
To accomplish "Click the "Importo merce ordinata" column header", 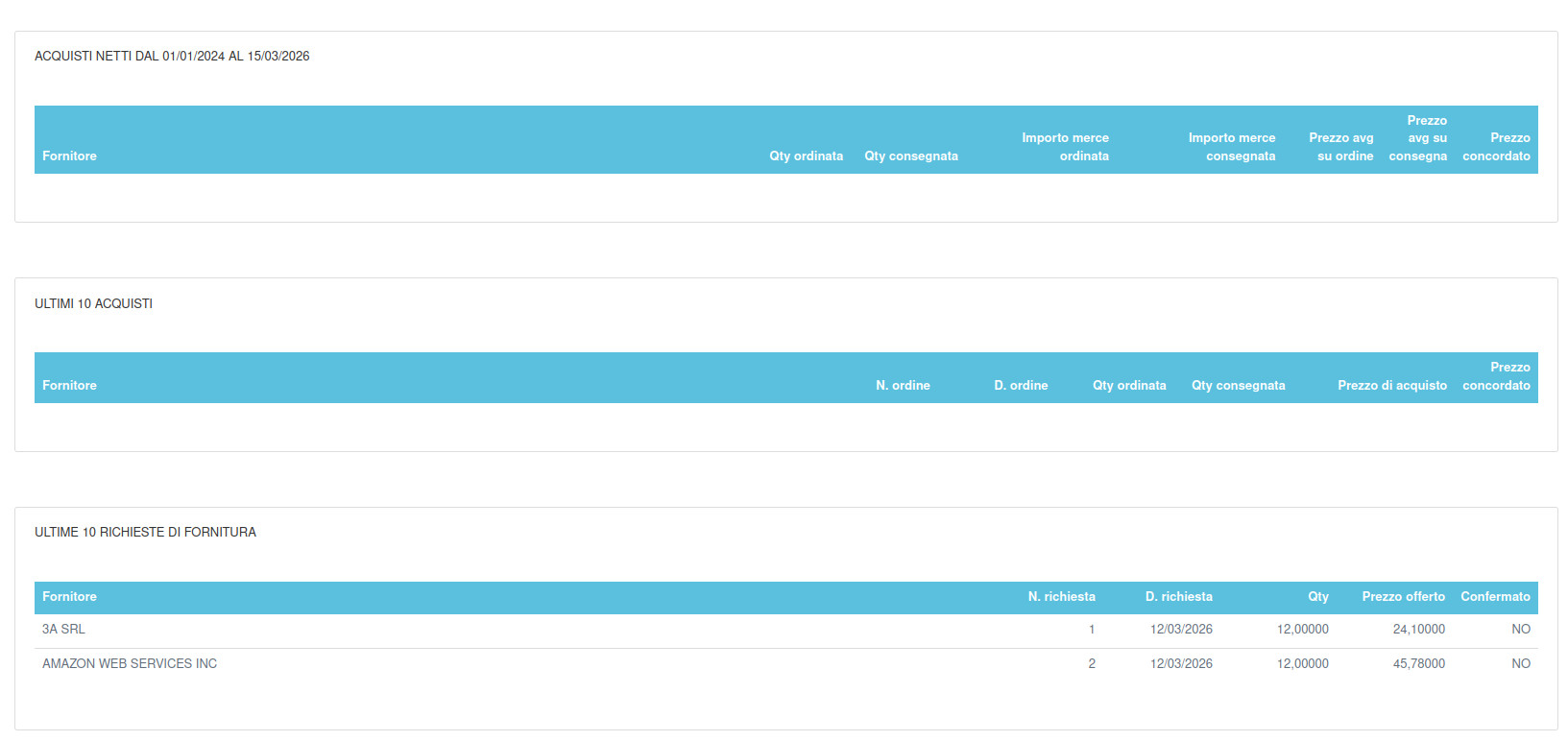I will (1064, 147).
